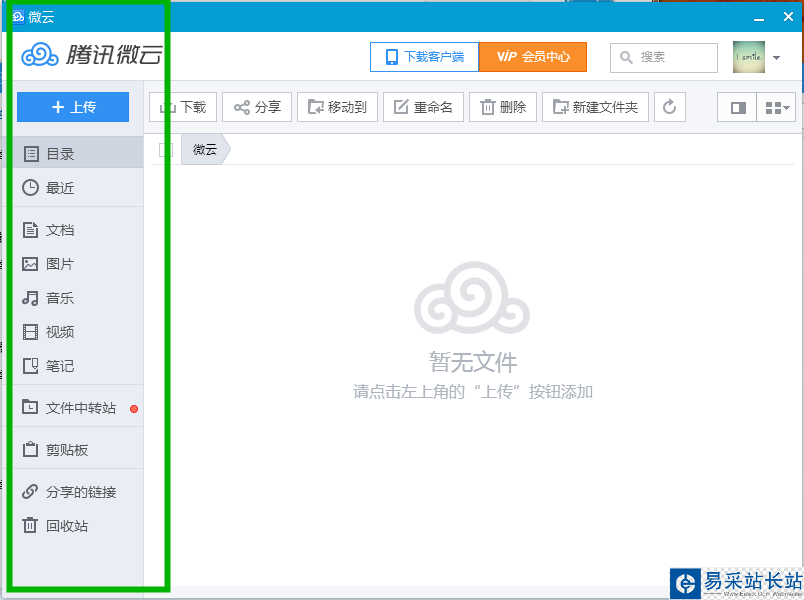Click into the 搜索 search field
This screenshot has height=600, width=804.
(664, 57)
